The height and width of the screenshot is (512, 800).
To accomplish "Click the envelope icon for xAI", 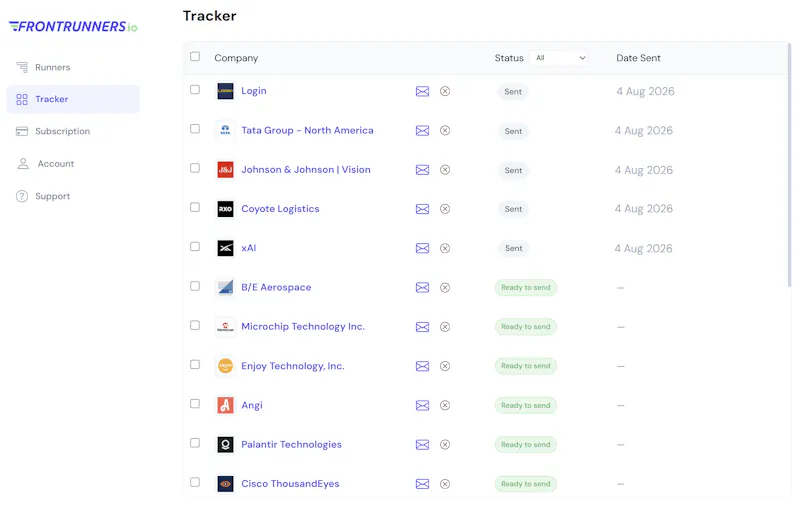I will point(422,248).
